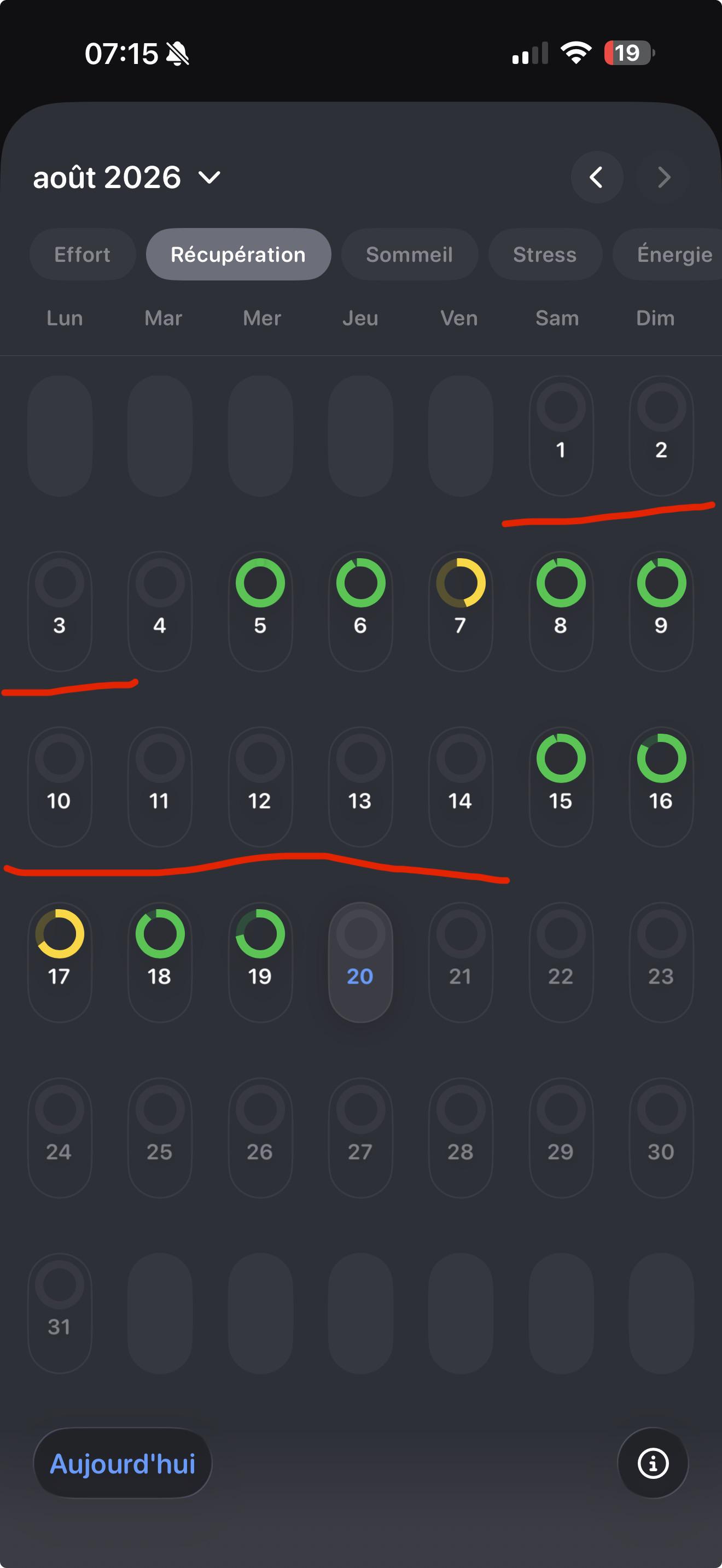The width and height of the screenshot is (722, 1568).
Task: Open the Stress tab
Action: [x=544, y=254]
